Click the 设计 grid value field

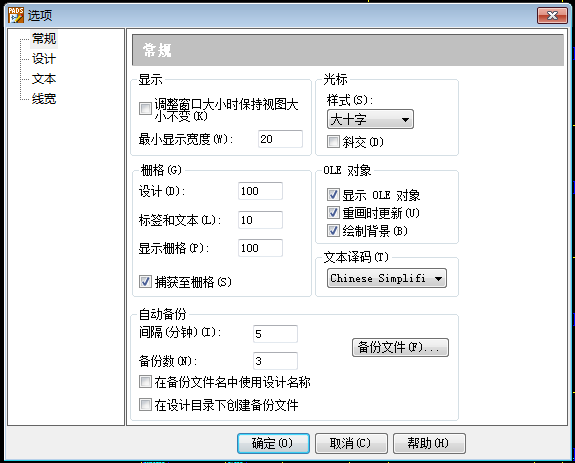[x=260, y=191]
